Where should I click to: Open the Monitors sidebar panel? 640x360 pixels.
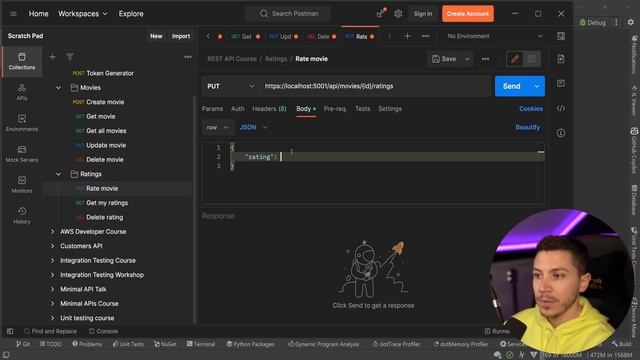[x=22, y=184]
